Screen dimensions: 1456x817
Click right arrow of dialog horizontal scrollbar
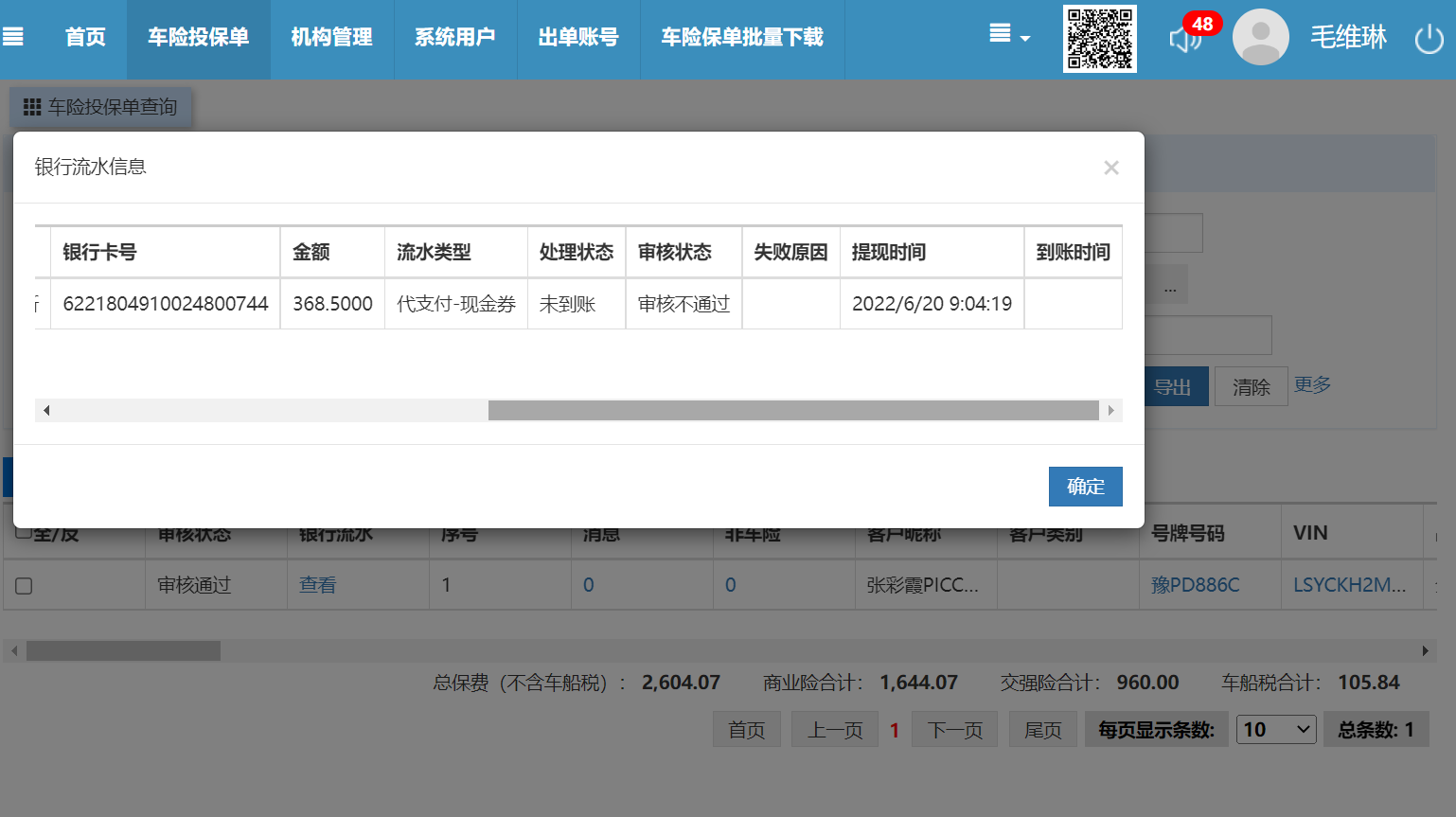click(1110, 410)
